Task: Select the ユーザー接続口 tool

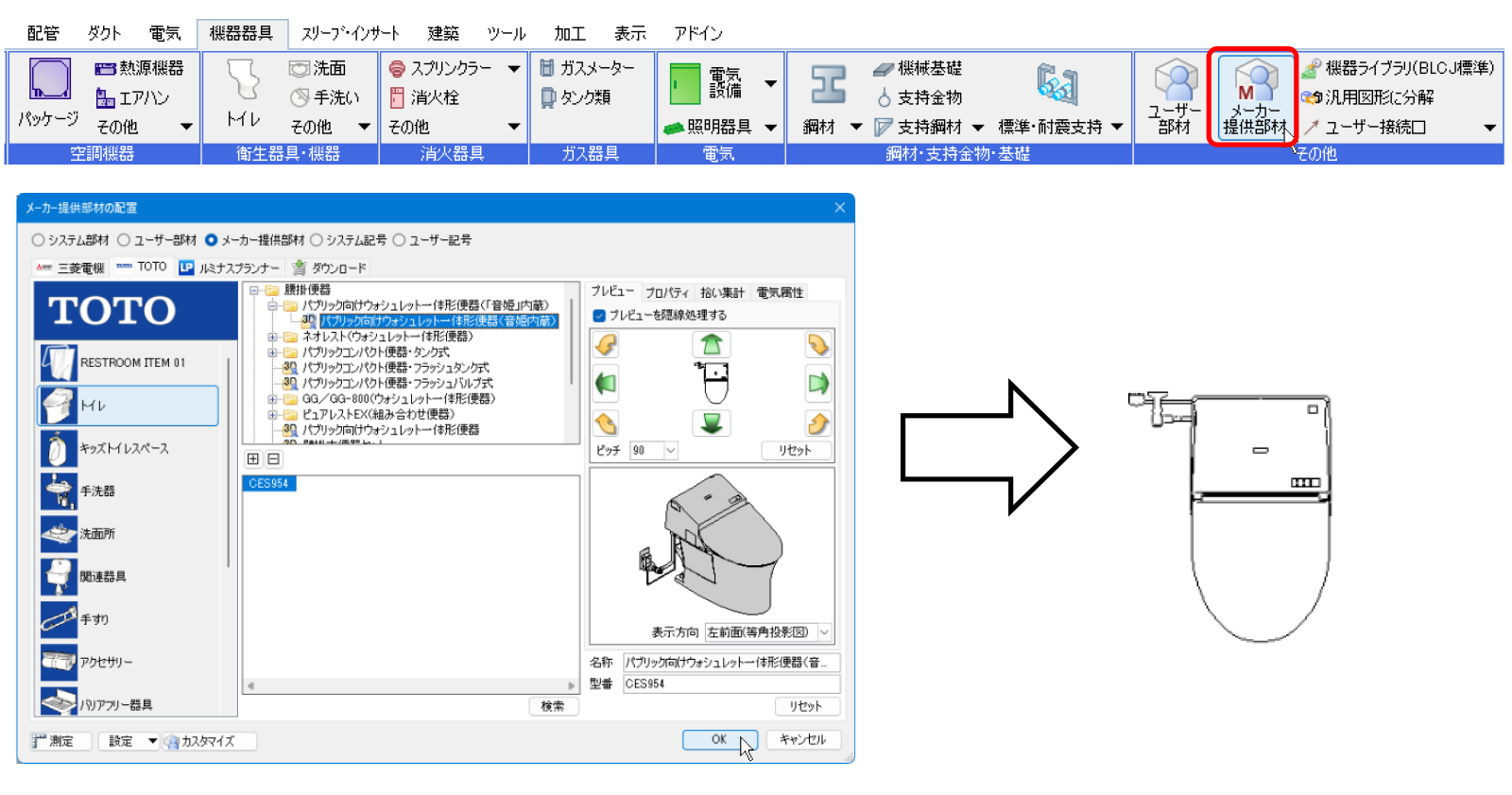Action: [1366, 127]
